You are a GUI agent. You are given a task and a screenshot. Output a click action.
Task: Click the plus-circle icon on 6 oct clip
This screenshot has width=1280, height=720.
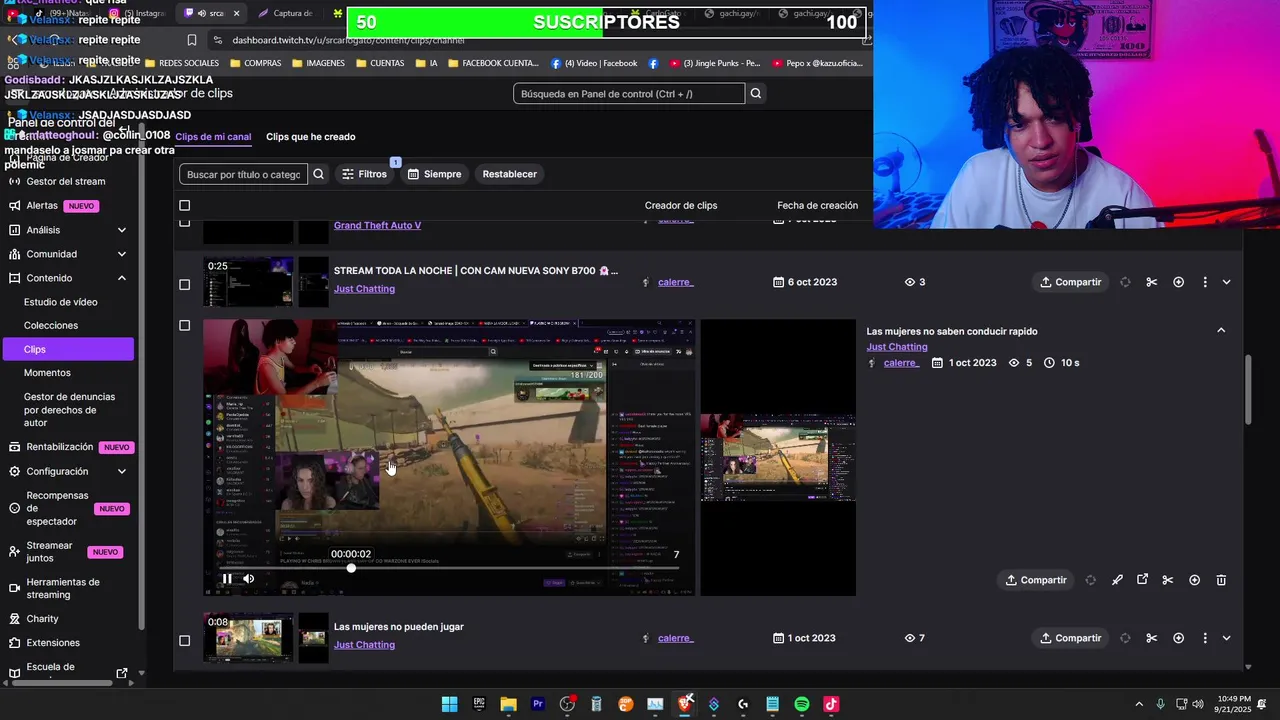click(1178, 282)
